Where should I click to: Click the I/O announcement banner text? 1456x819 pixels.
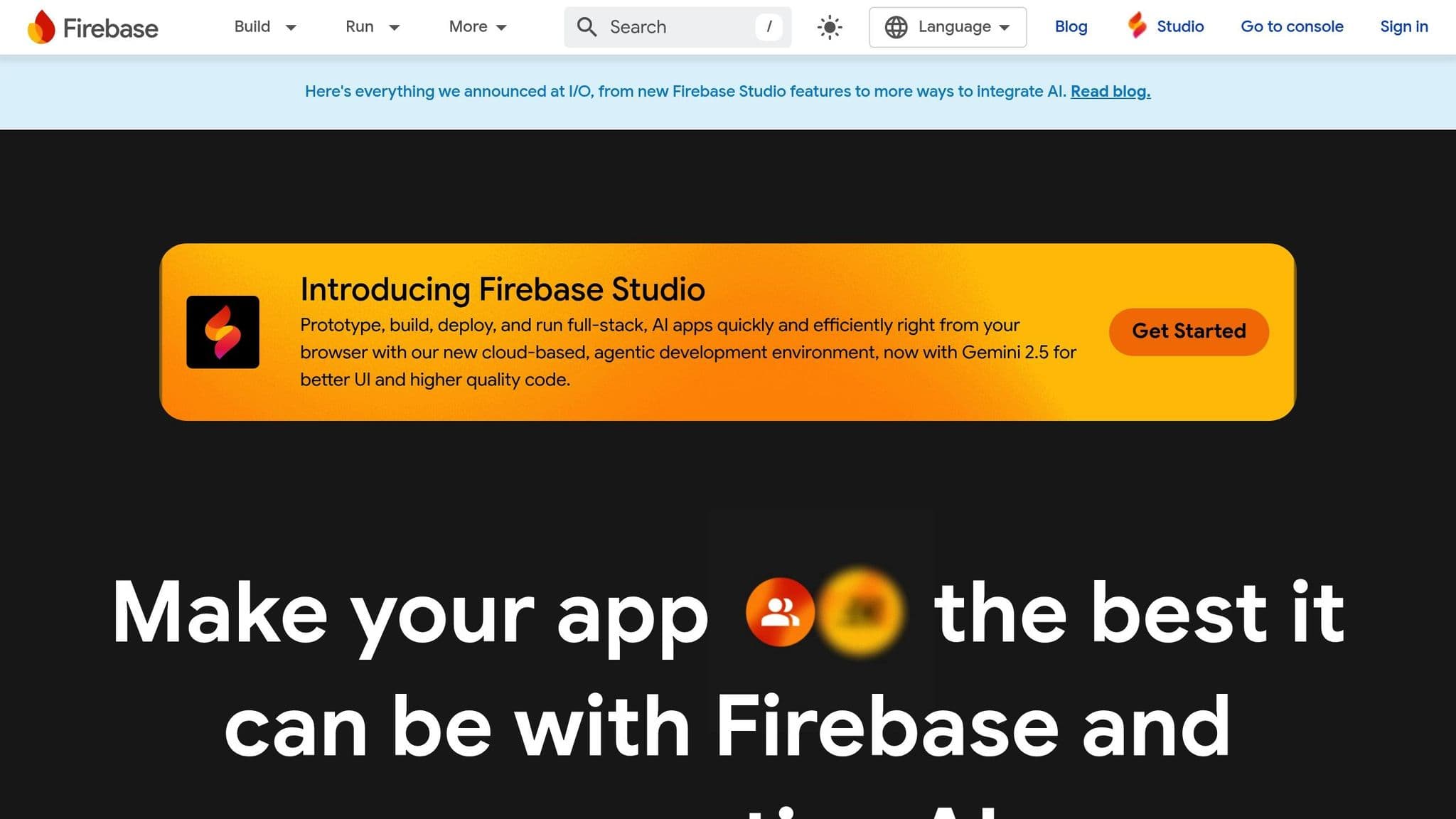[686, 91]
